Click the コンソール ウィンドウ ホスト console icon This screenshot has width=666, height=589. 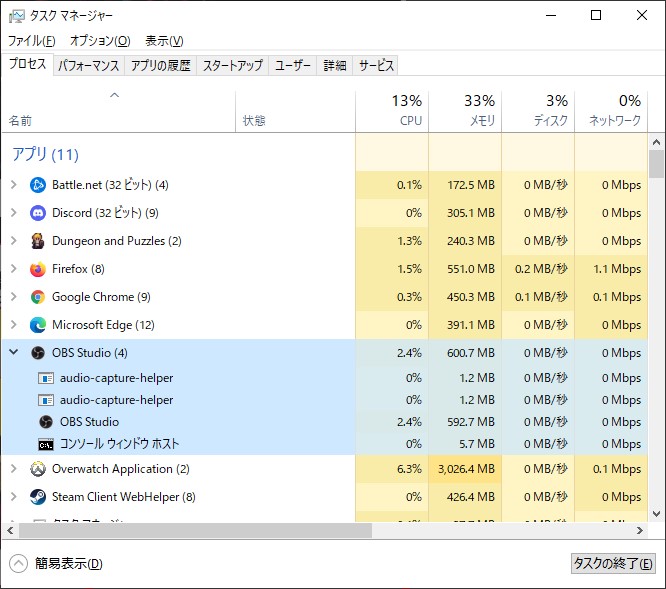46,444
